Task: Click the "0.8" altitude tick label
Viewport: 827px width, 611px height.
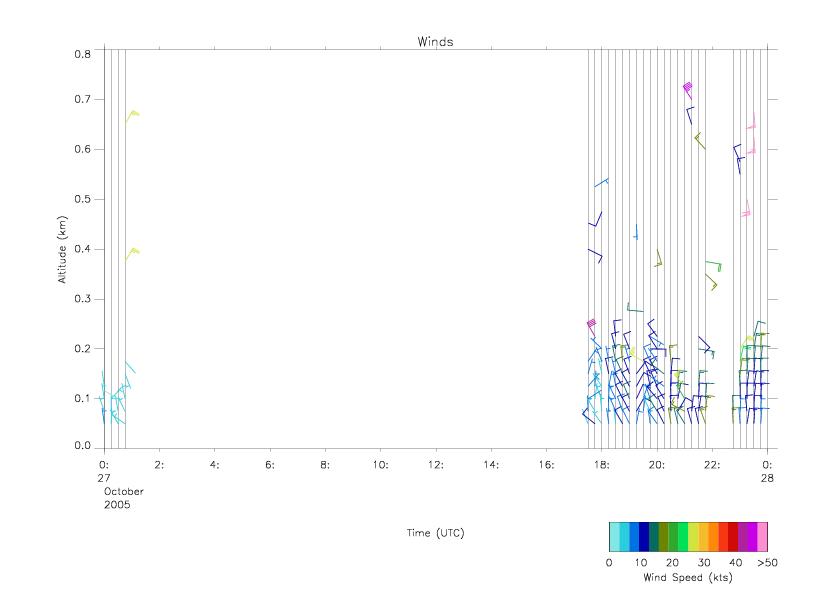Action: [x=82, y=54]
